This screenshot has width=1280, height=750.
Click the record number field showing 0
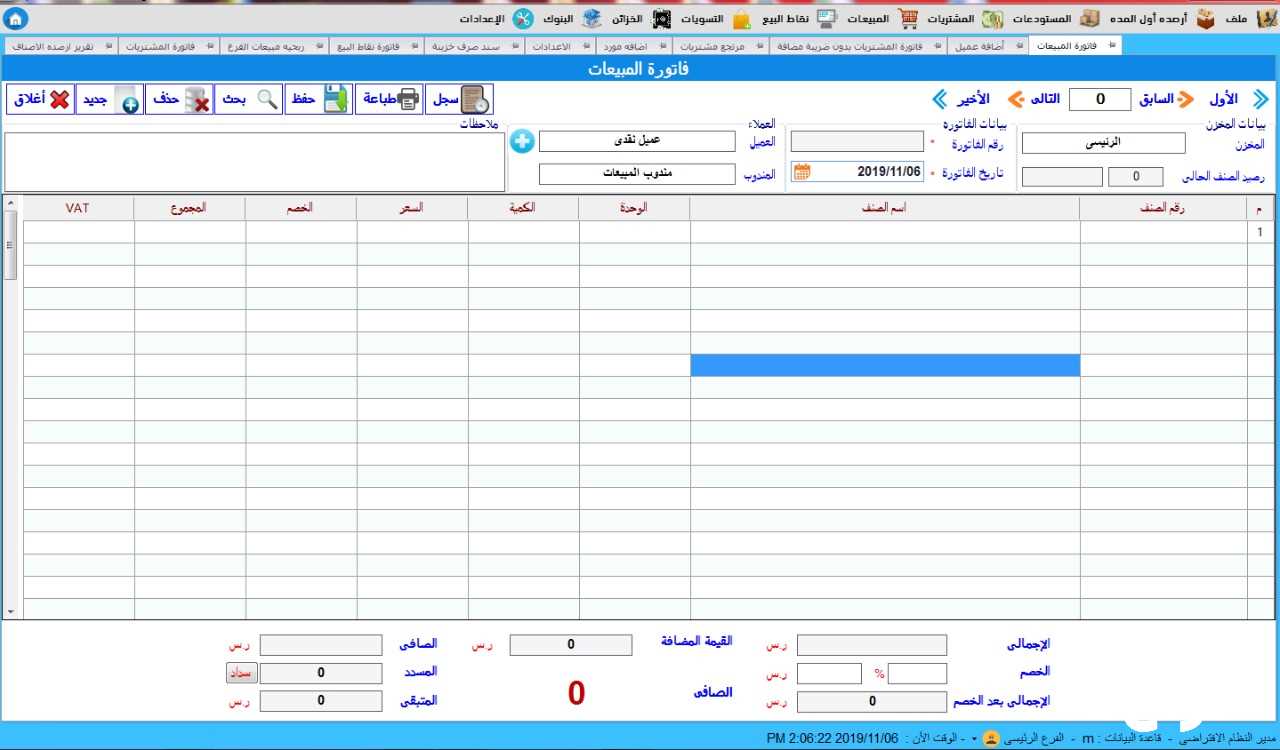coord(1100,99)
